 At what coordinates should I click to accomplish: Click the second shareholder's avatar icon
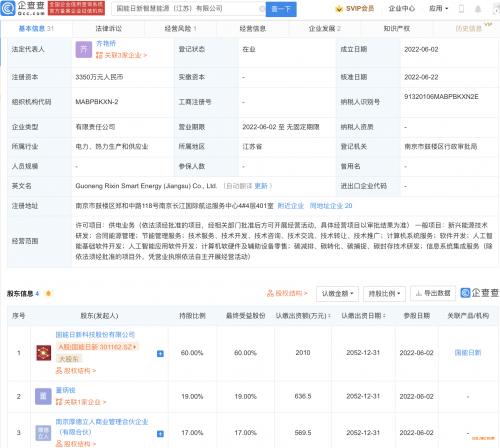43,397
